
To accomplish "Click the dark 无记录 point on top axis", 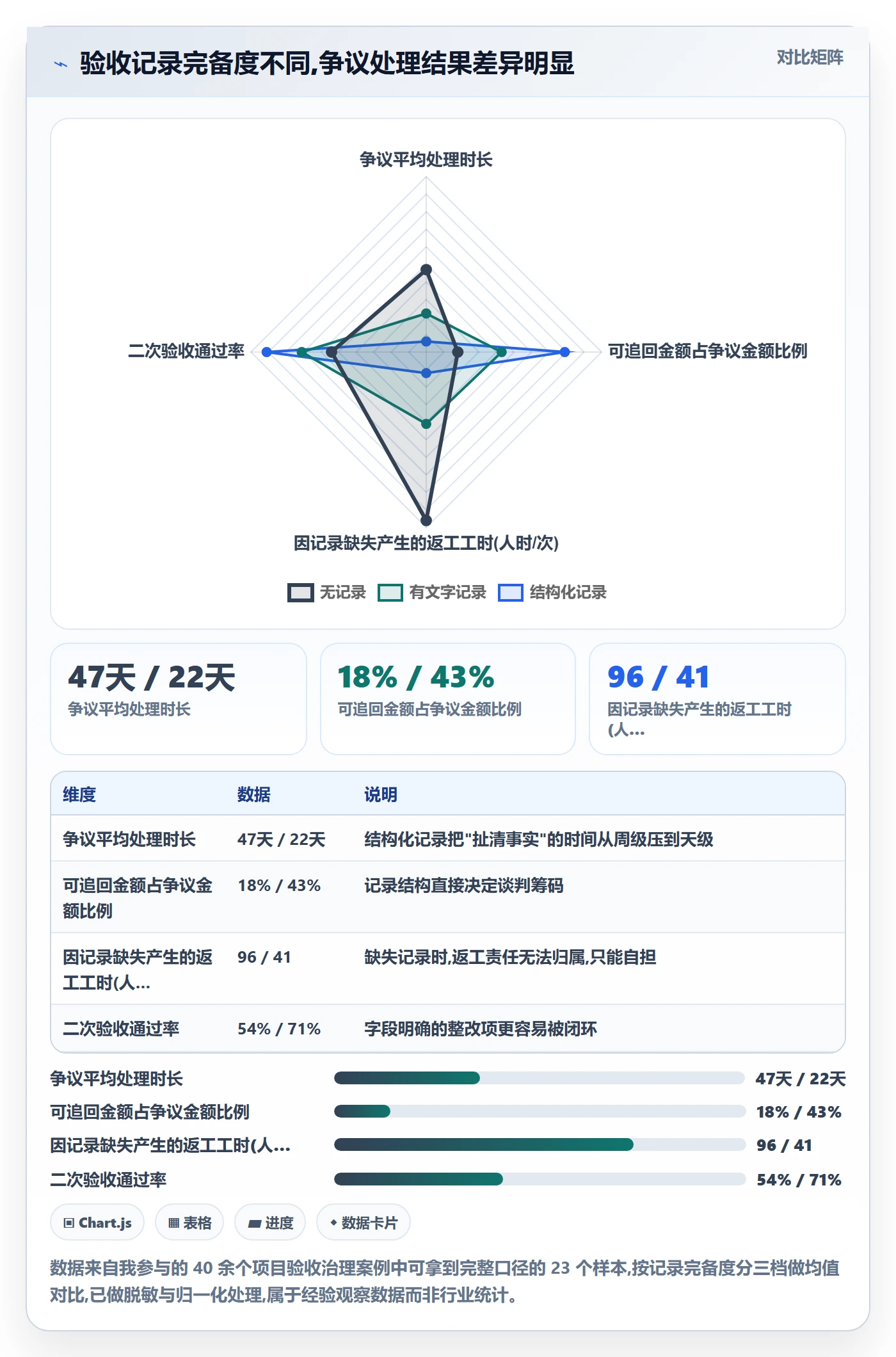I will [426, 269].
